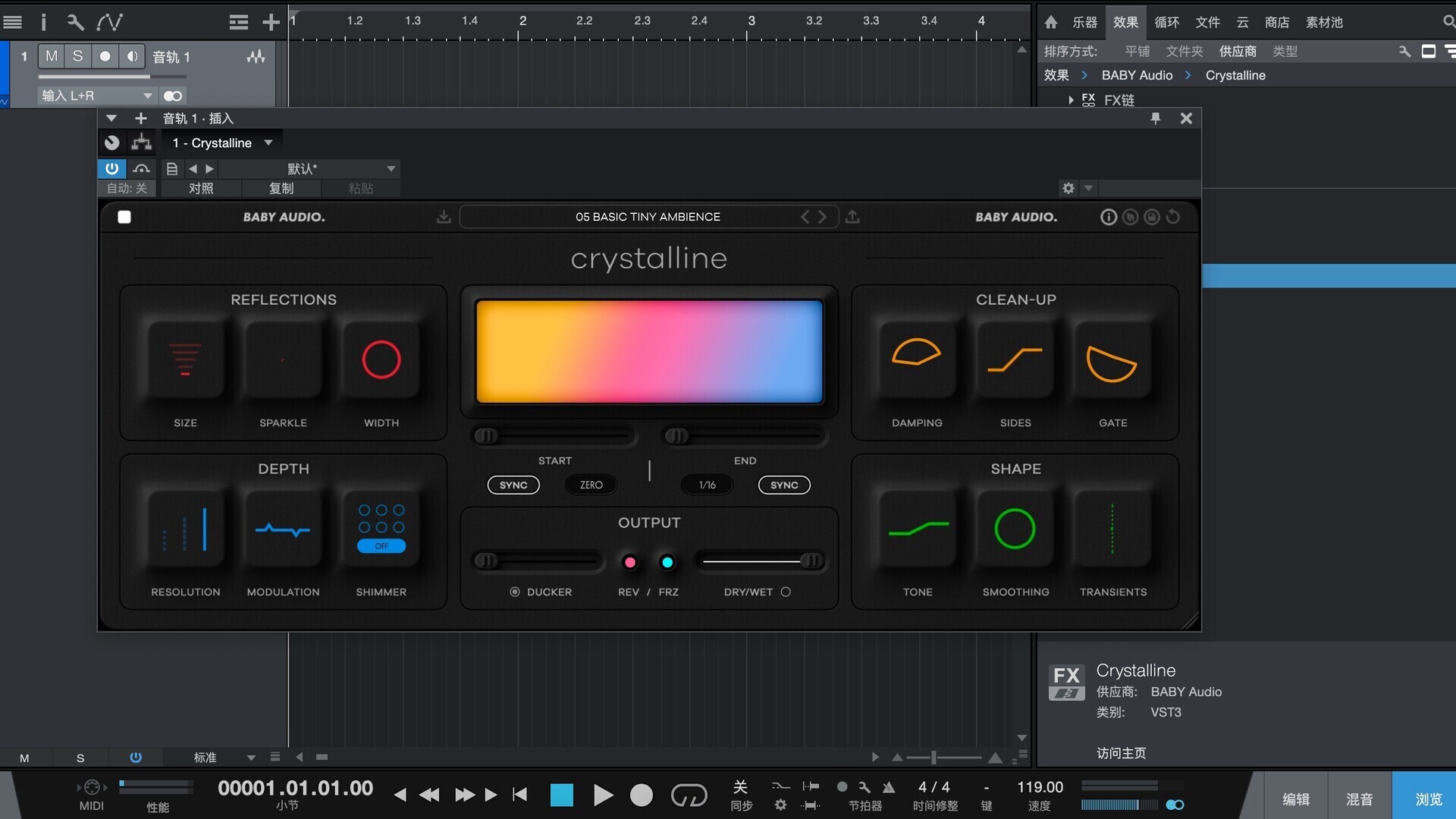Open the 05 BASIC TINY AMBIENCE preset field
1456x819 pixels.
pyautogui.click(x=648, y=217)
